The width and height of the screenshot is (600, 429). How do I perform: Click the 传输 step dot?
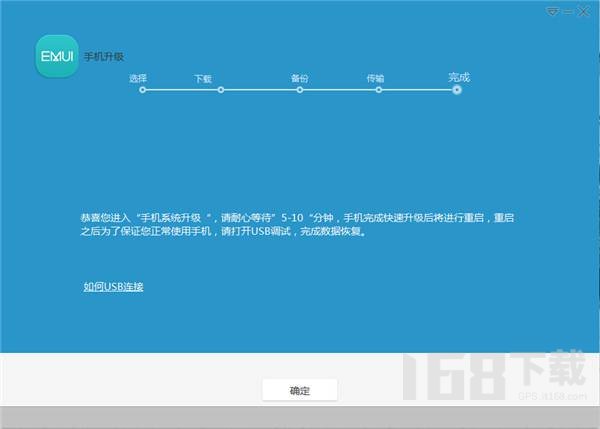(x=378, y=90)
